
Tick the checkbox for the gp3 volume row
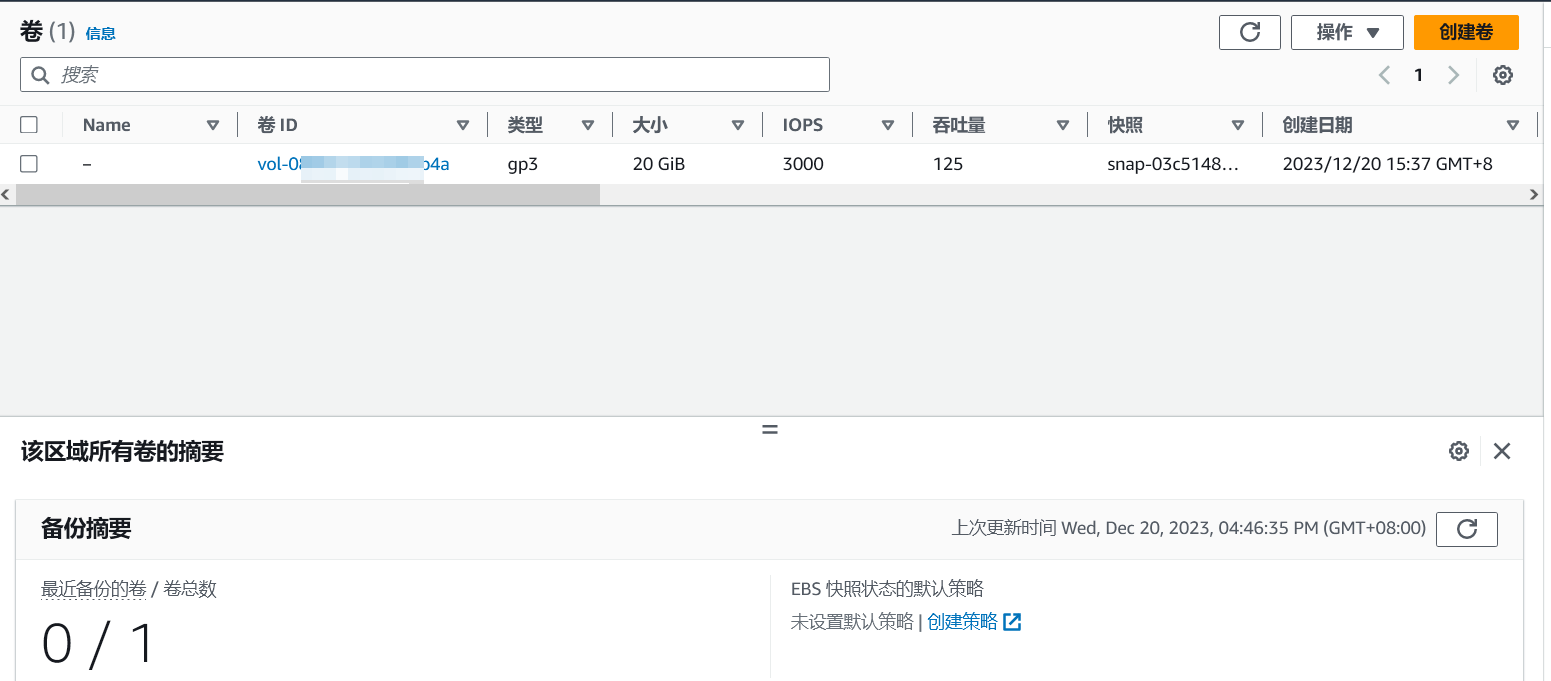pos(29,164)
